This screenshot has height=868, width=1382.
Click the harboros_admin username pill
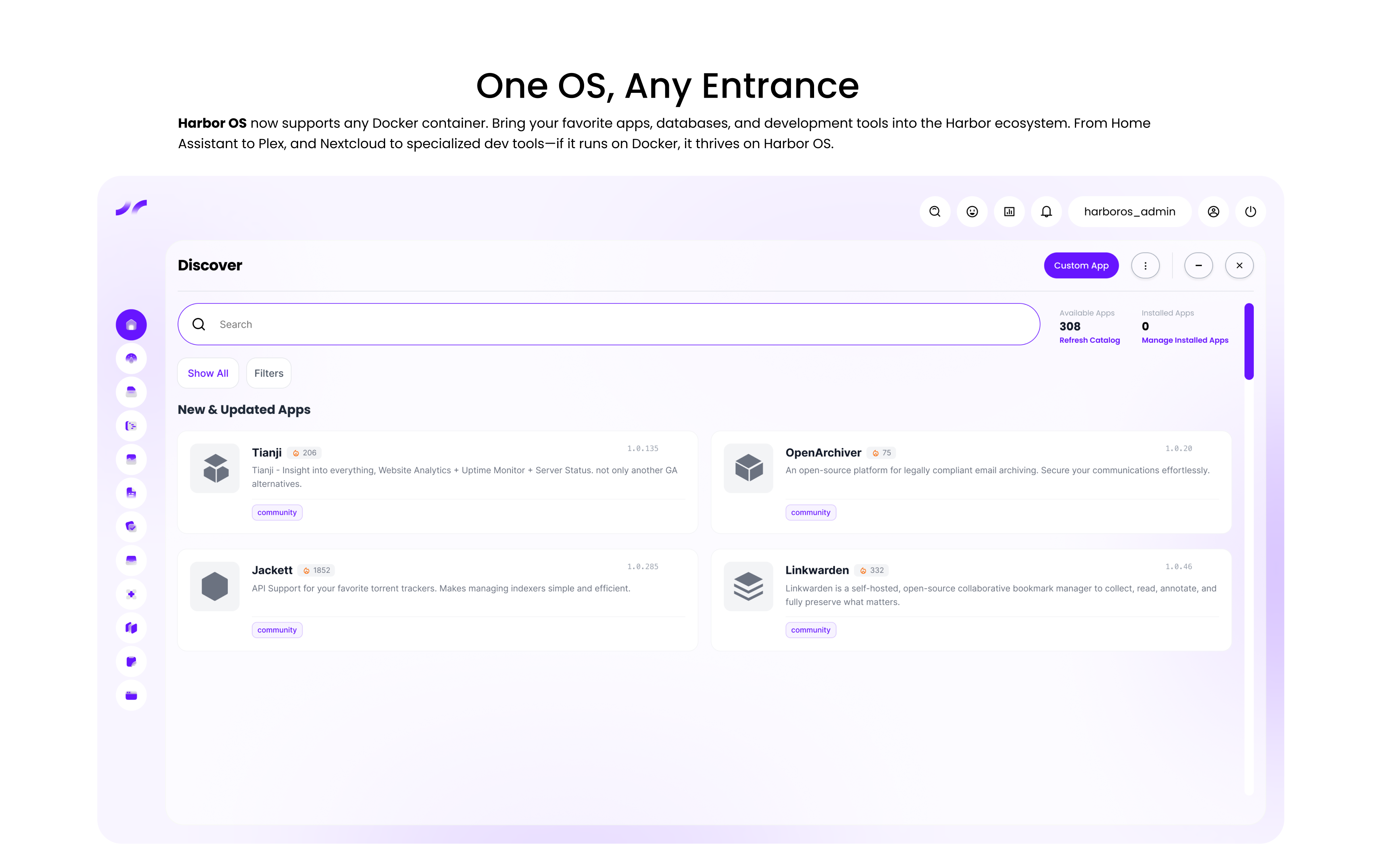point(1130,212)
